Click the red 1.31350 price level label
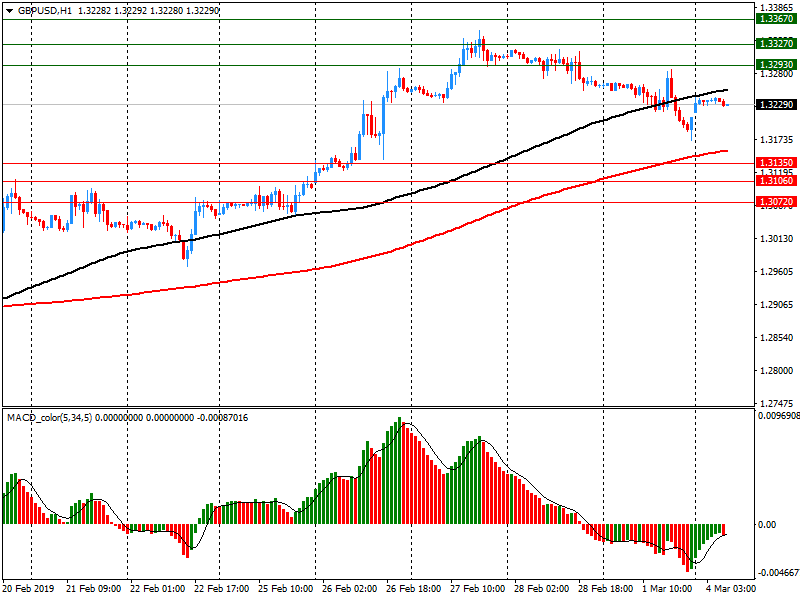Image resolution: width=800 pixels, height=600 pixels. pyautogui.click(x=776, y=163)
